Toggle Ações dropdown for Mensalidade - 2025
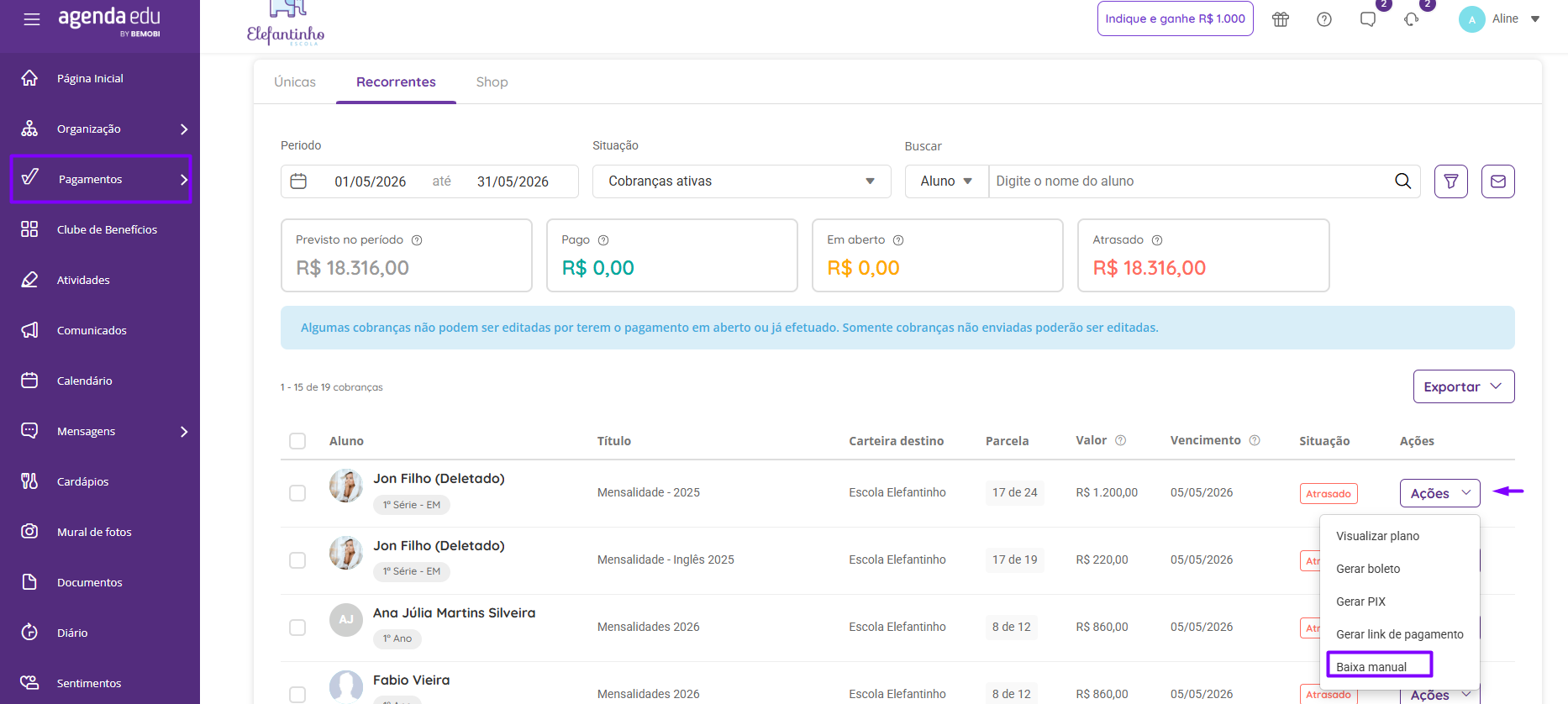 click(x=1440, y=493)
